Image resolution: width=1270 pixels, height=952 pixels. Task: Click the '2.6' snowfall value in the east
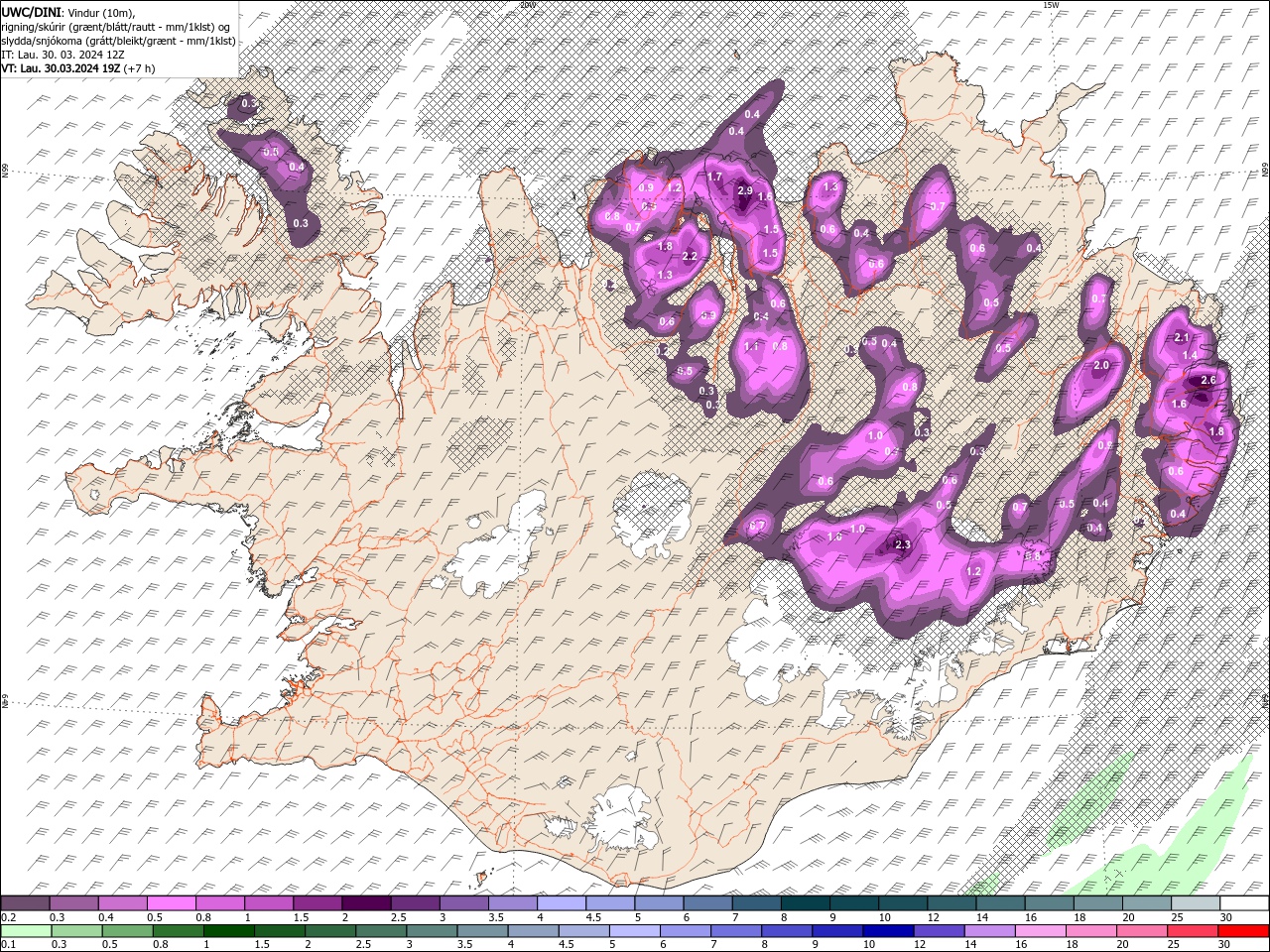(1208, 380)
